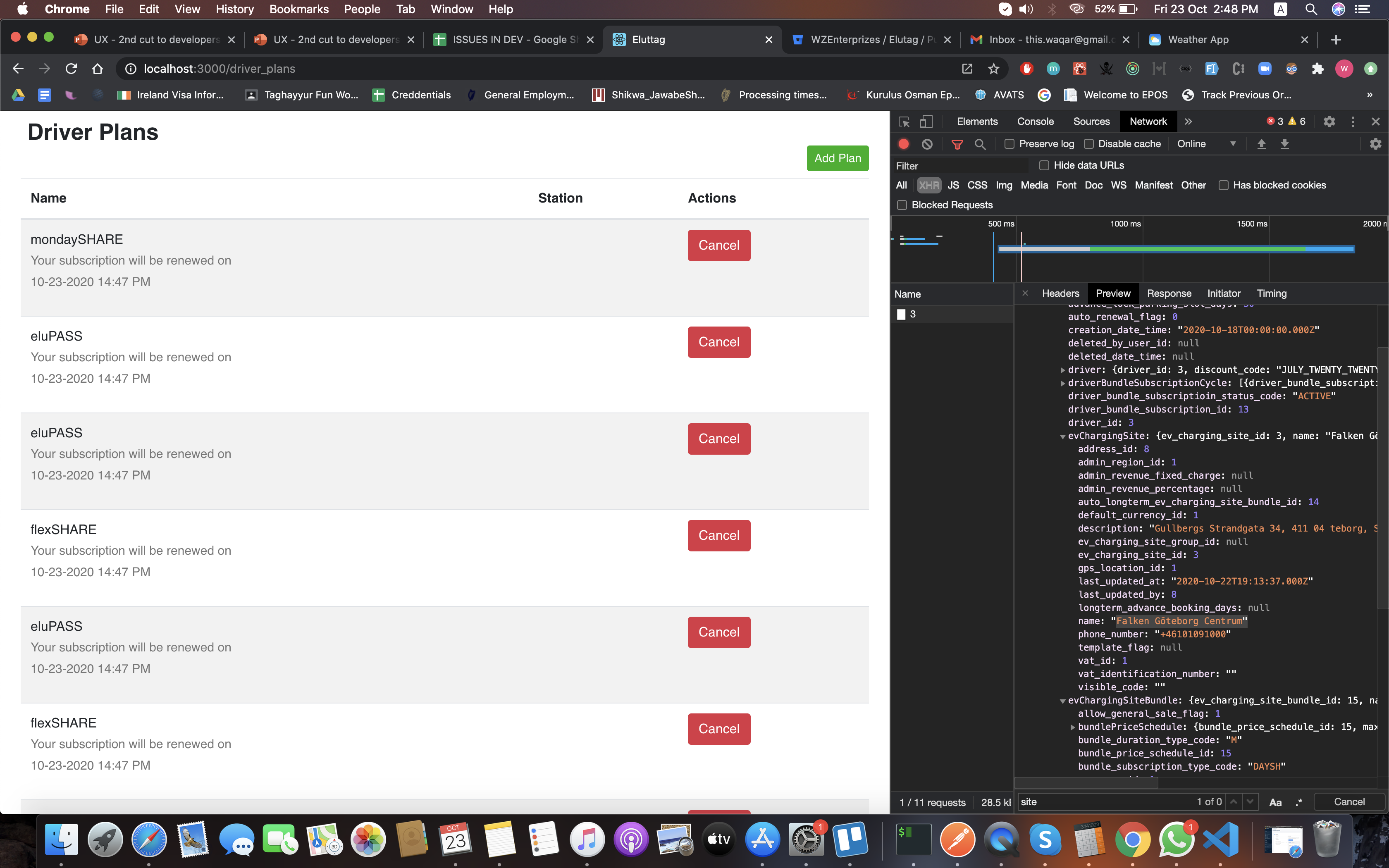Toggle the XHR request type filter

pos(928,186)
